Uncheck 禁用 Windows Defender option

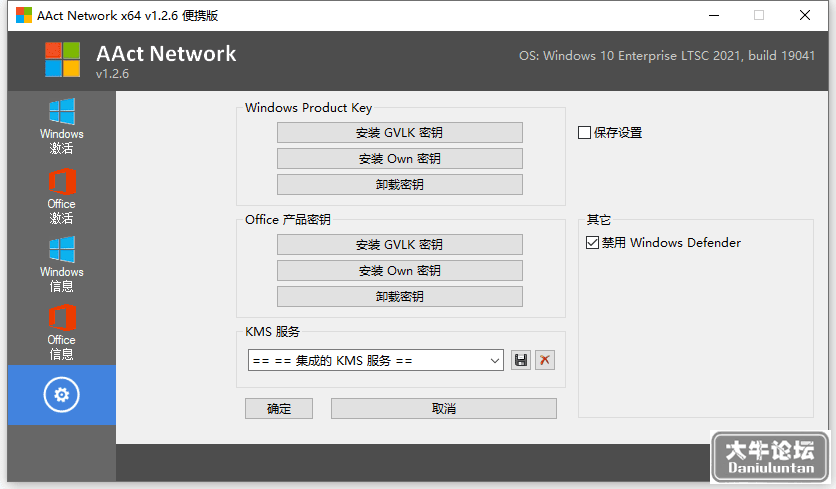[x=592, y=243]
